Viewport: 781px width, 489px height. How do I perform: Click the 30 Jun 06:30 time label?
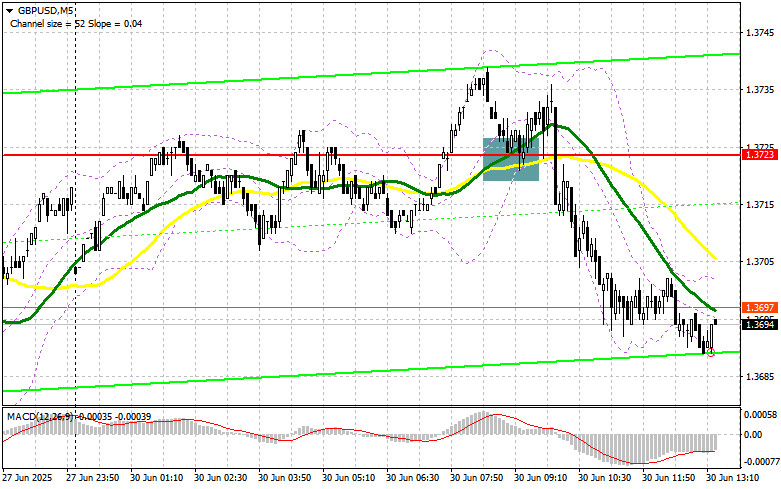click(412, 478)
